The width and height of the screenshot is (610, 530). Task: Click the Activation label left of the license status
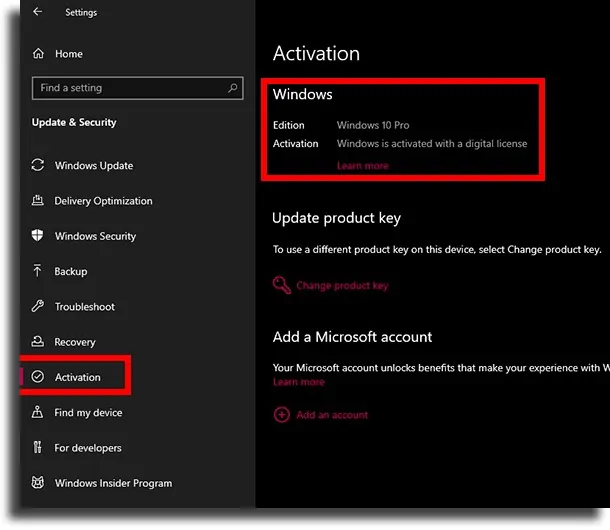click(296, 144)
